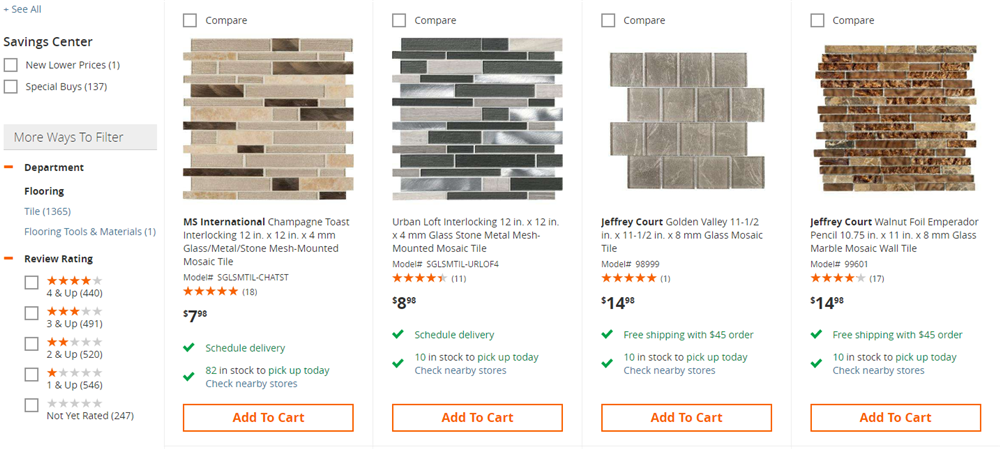Viewport: 1000px width, 449px height.
Task: Add Jeffrey Court Golden Valley to cart
Action: [686, 417]
